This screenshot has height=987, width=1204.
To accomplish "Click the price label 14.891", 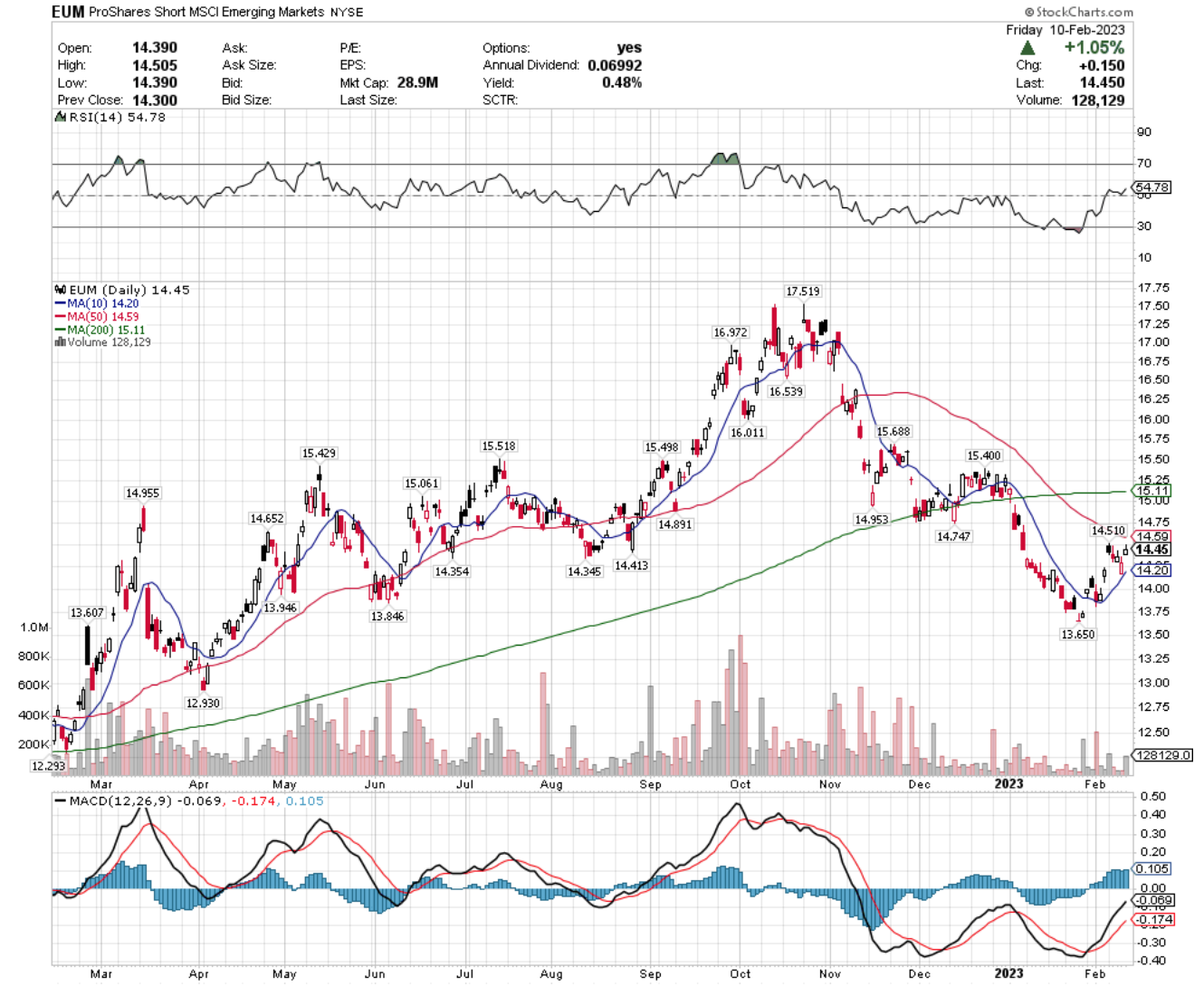I will pos(675,524).
